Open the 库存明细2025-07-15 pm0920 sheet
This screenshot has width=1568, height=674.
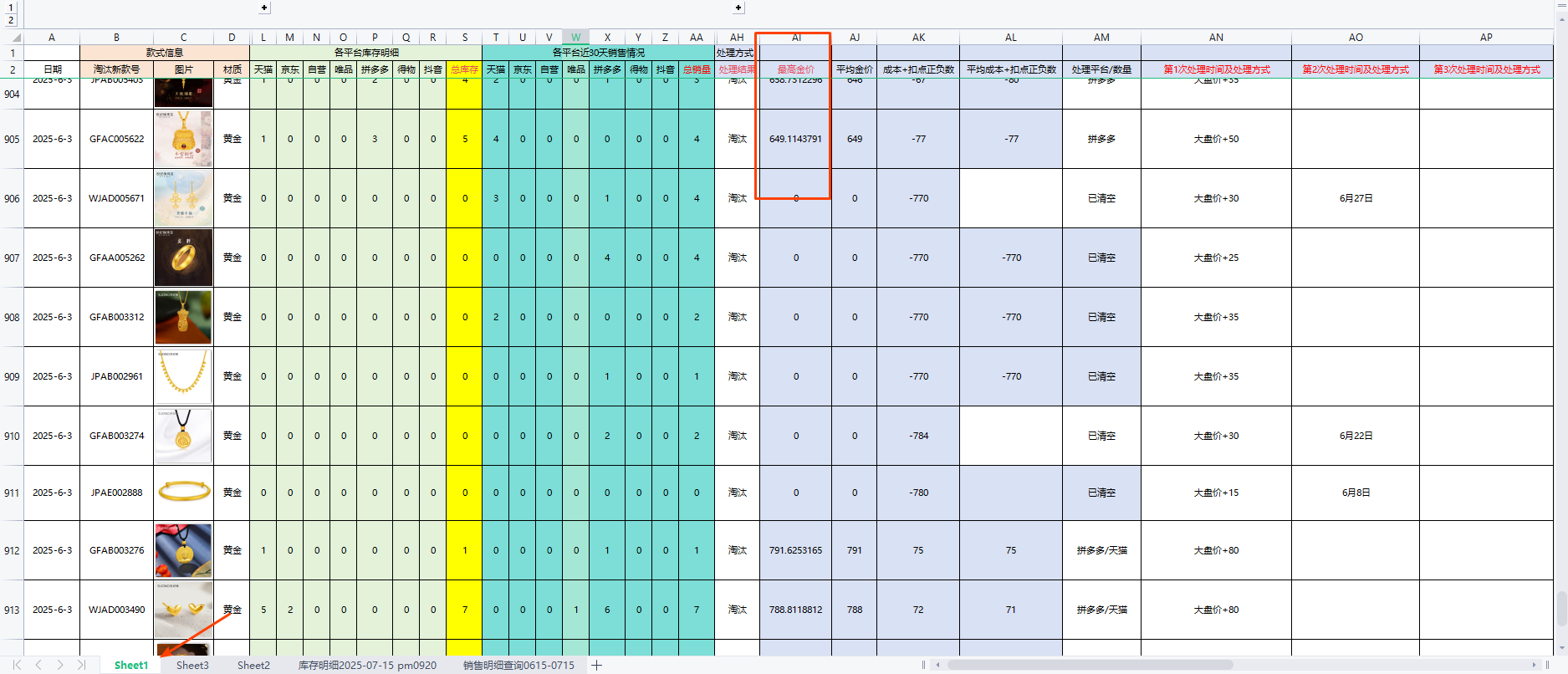pos(367,665)
